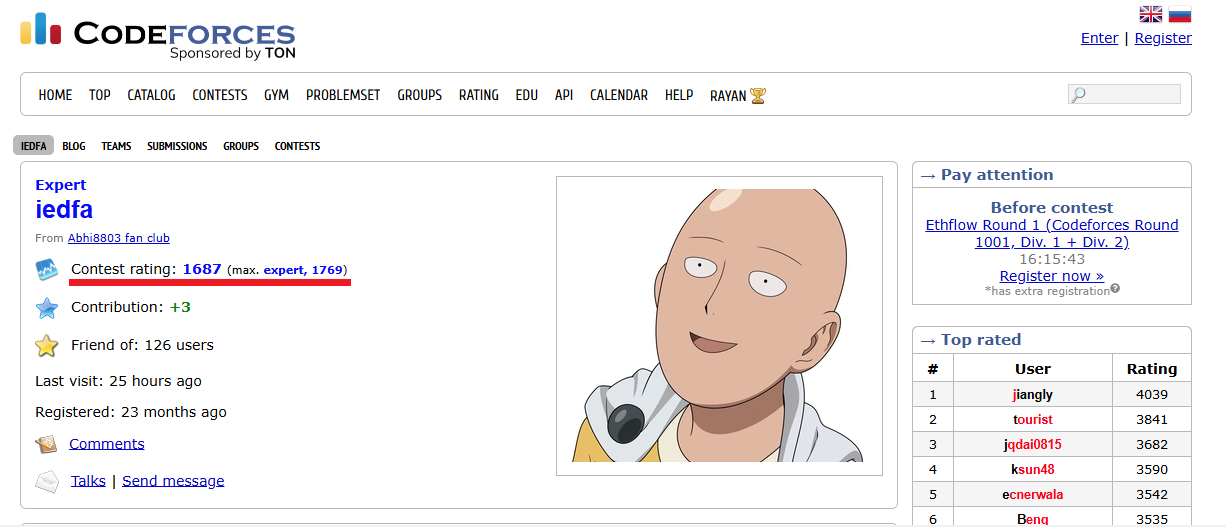Switch to the GROUPS profile tab
The width and height of the screenshot is (1226, 527).
pyautogui.click(x=241, y=146)
